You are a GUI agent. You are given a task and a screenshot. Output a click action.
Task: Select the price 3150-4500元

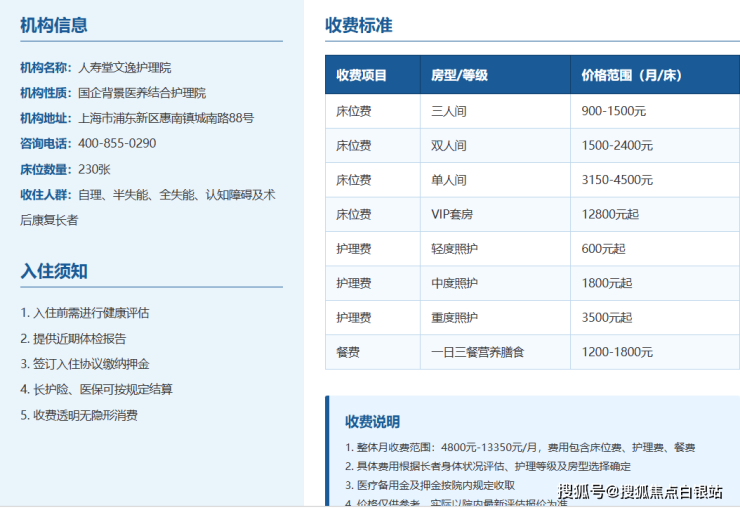tap(617, 180)
